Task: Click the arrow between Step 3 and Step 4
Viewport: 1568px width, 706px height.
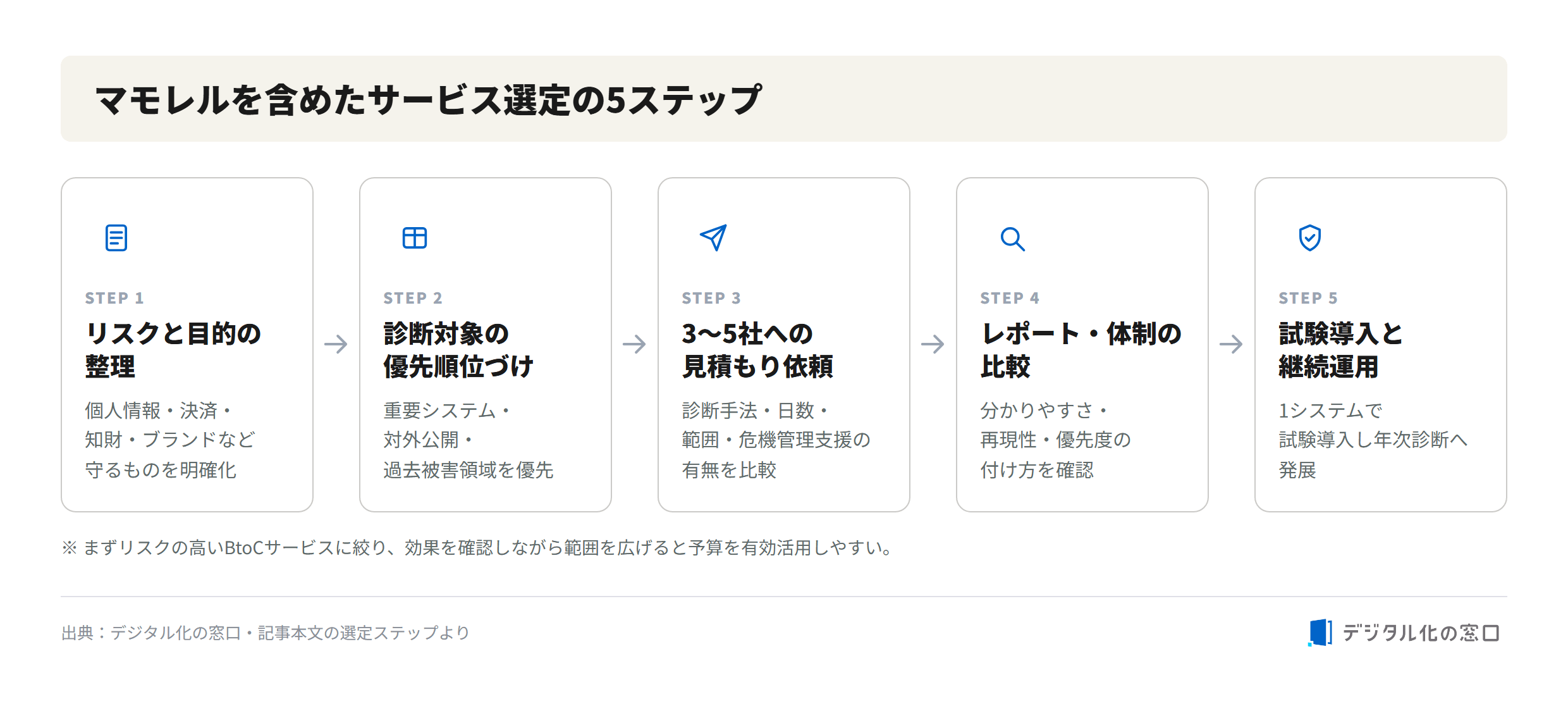Action: (933, 344)
